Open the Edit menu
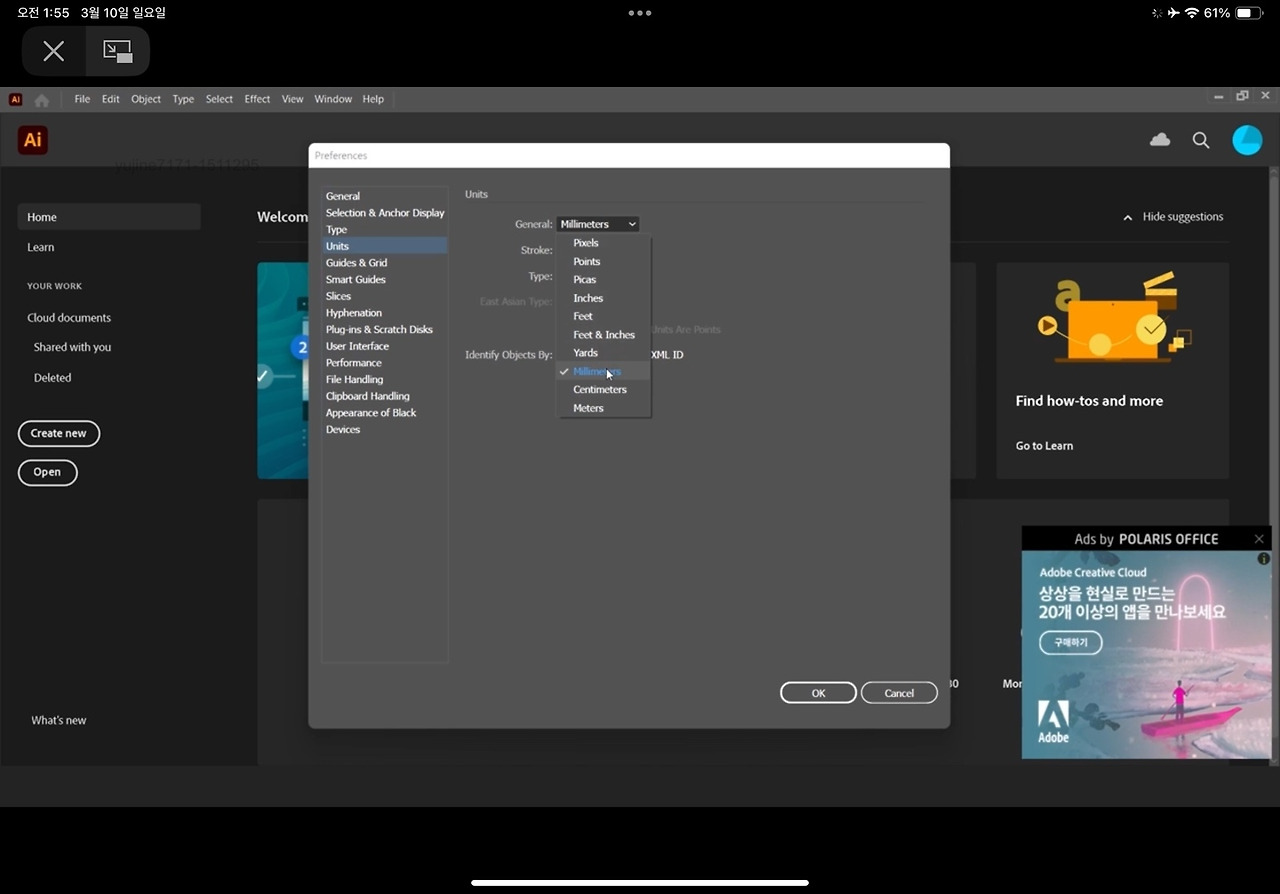Screen dimensions: 1280x894 click(111, 99)
